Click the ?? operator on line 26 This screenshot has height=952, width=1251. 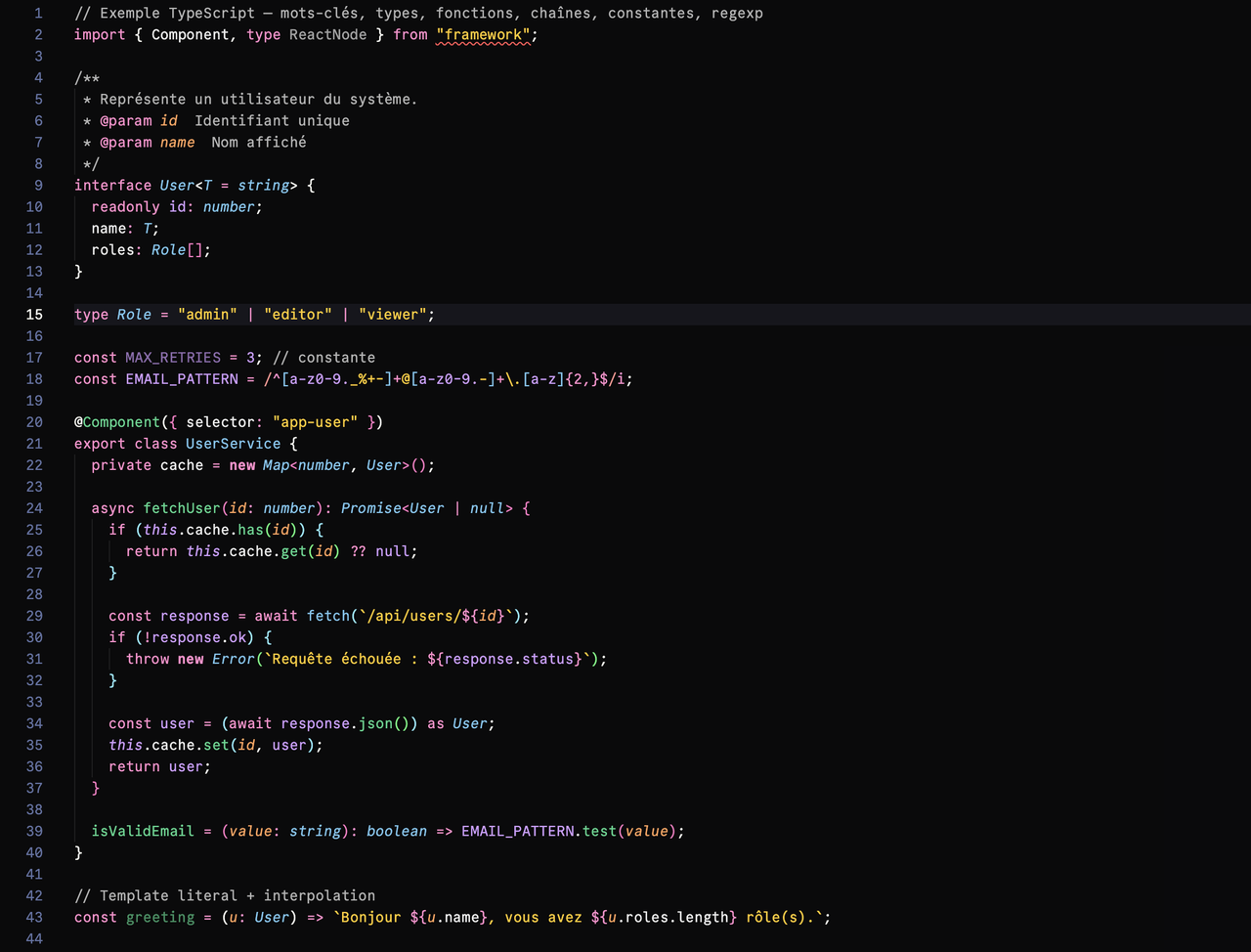358,550
